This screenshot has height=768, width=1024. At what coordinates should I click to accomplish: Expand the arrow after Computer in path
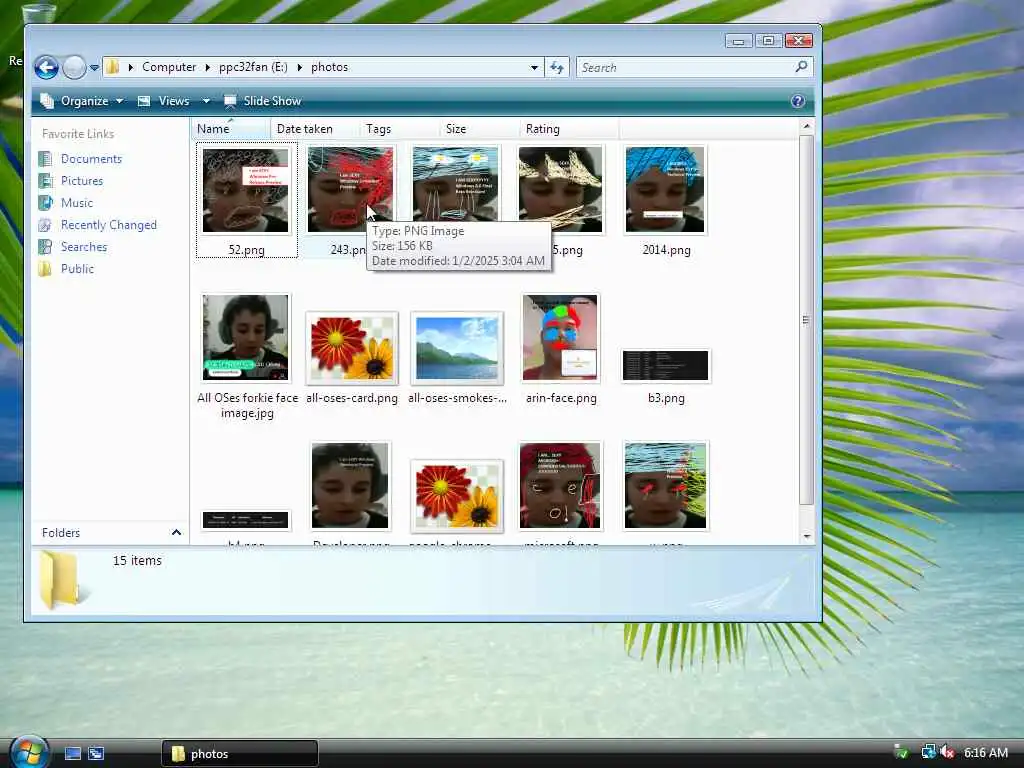coord(208,67)
